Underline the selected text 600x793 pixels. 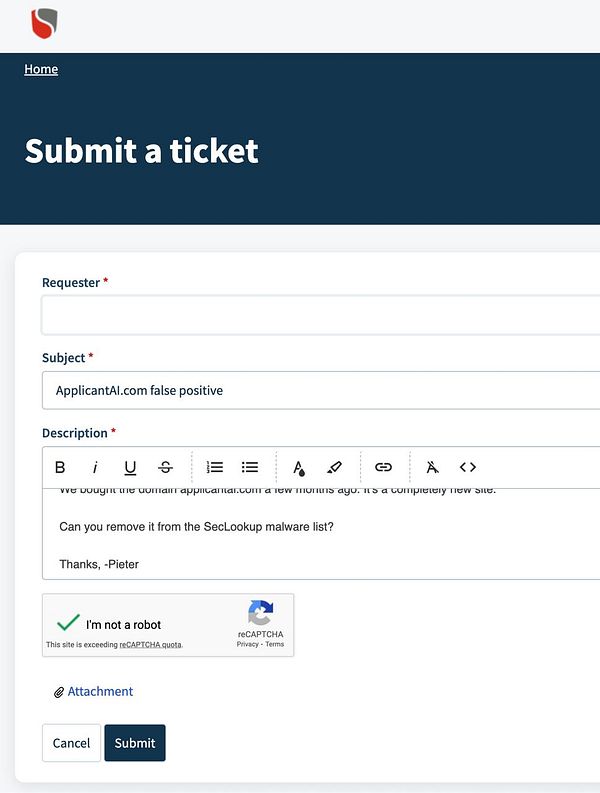130,467
